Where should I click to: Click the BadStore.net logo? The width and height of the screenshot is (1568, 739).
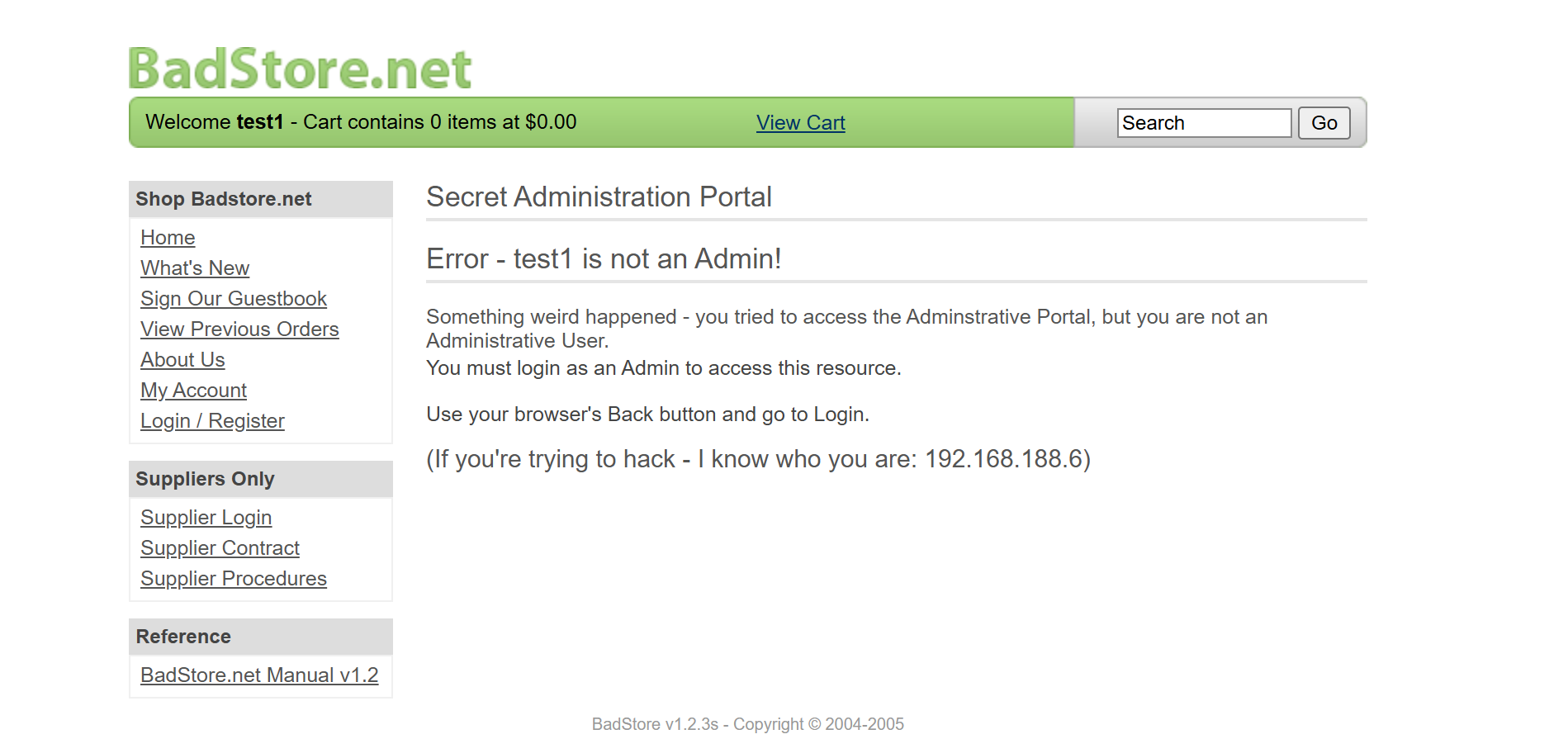point(300,68)
